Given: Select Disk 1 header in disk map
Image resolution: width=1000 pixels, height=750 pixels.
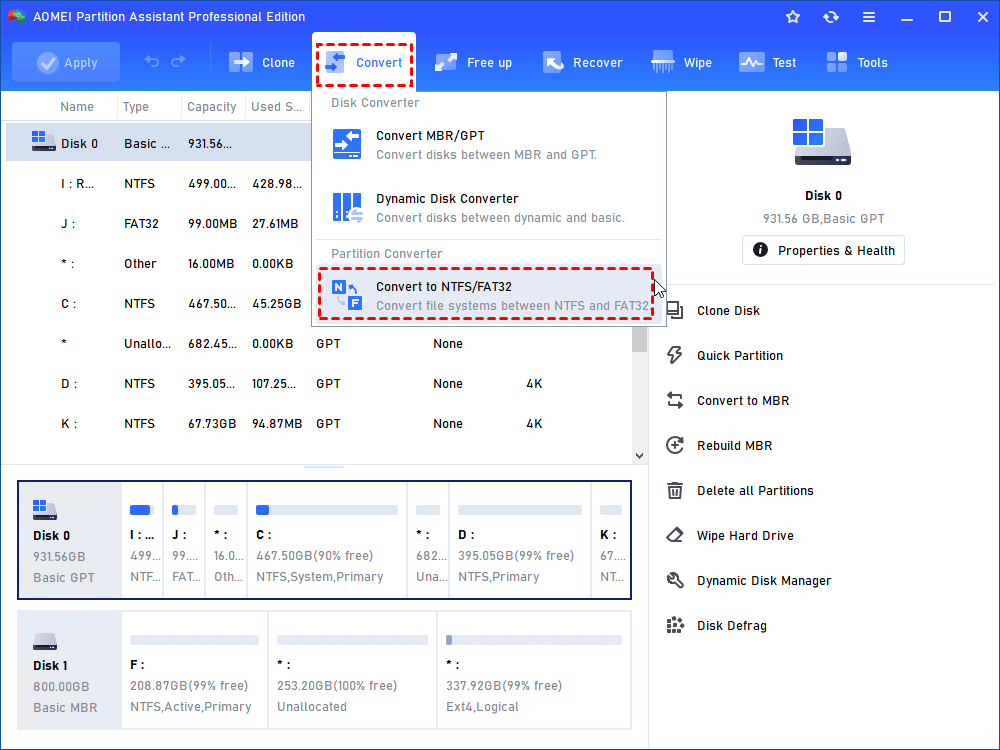Looking at the screenshot, I should click(70, 670).
